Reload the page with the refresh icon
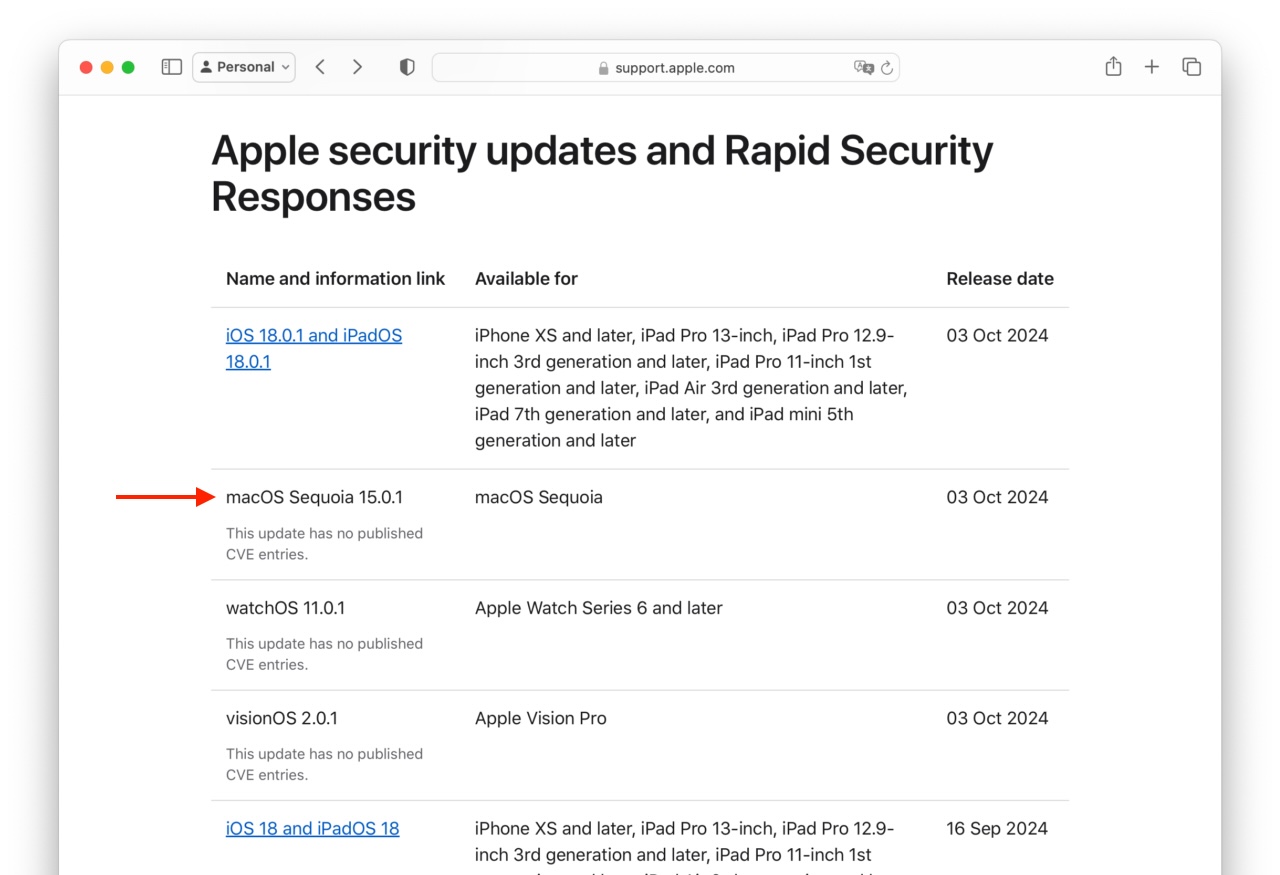1280x875 pixels. (x=887, y=67)
